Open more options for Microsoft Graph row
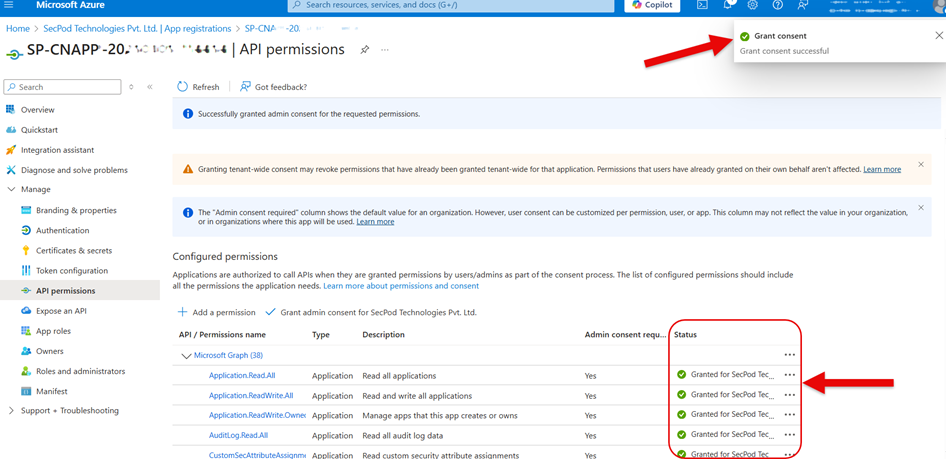 coord(789,355)
